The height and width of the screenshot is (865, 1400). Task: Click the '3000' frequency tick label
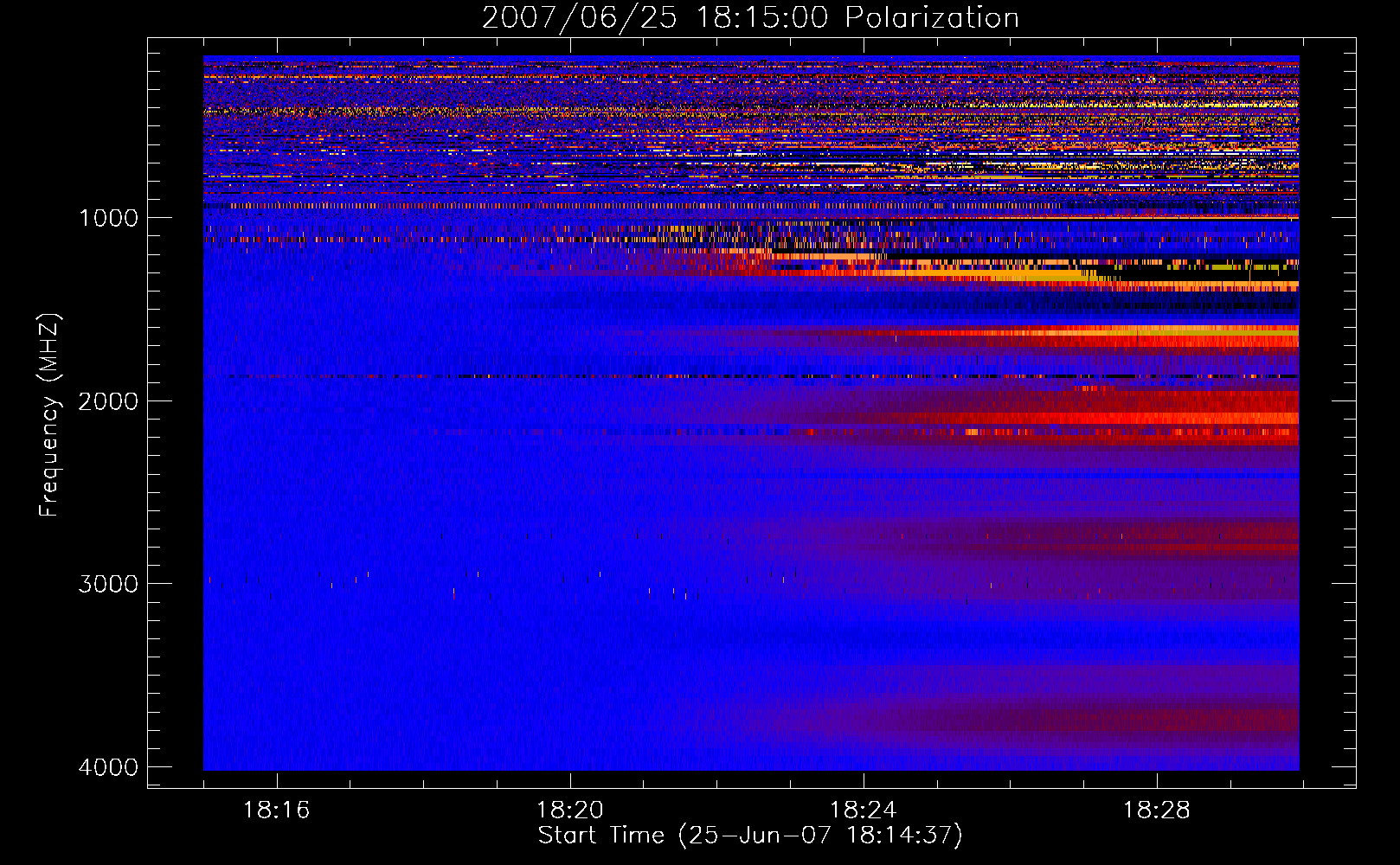(x=108, y=584)
